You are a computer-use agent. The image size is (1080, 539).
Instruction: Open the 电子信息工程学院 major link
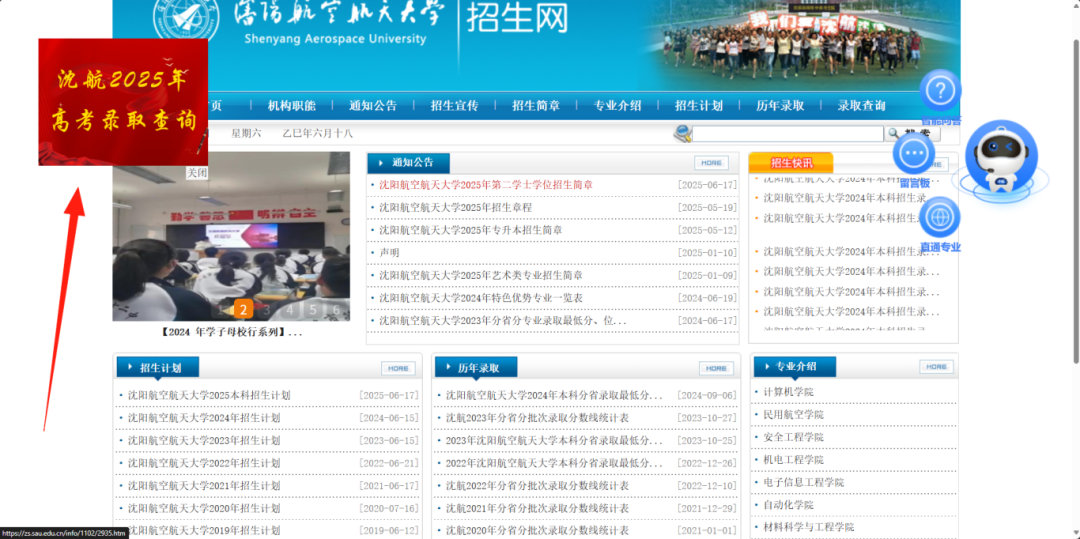pos(803,482)
